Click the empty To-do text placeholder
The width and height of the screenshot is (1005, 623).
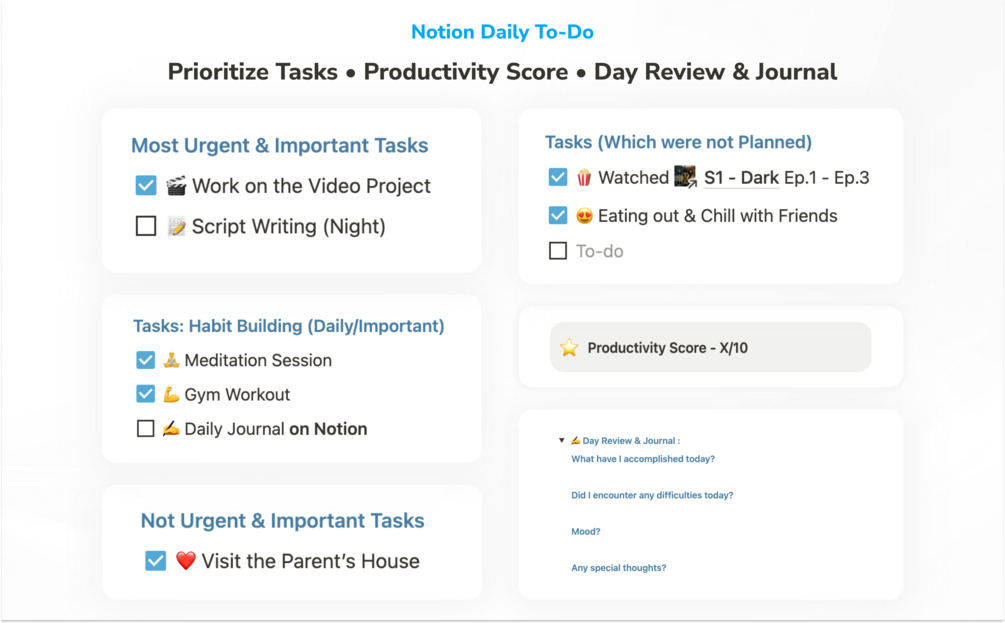pyautogui.click(x=599, y=251)
